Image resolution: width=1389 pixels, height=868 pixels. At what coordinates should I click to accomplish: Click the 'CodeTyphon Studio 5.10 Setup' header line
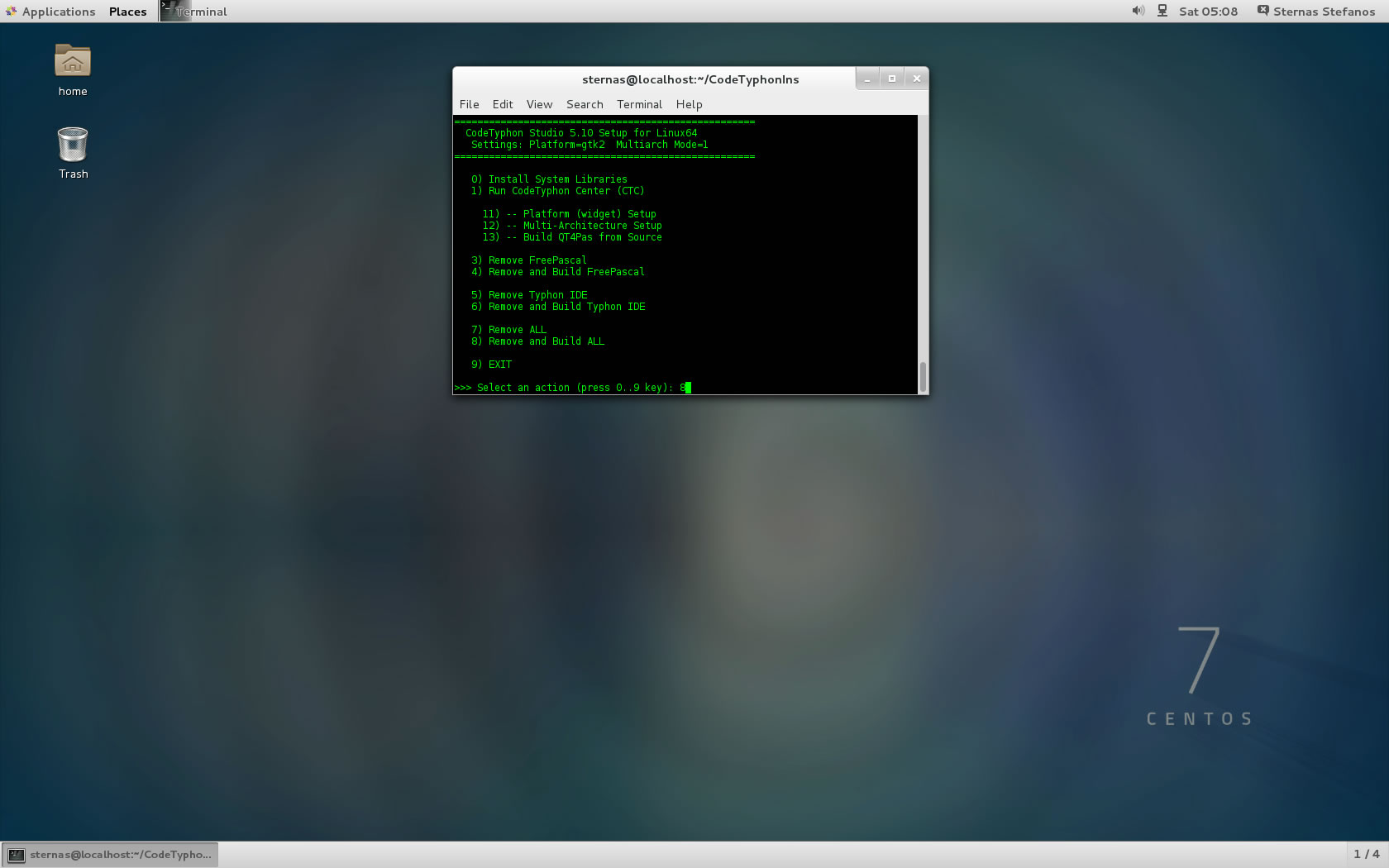[581, 133]
